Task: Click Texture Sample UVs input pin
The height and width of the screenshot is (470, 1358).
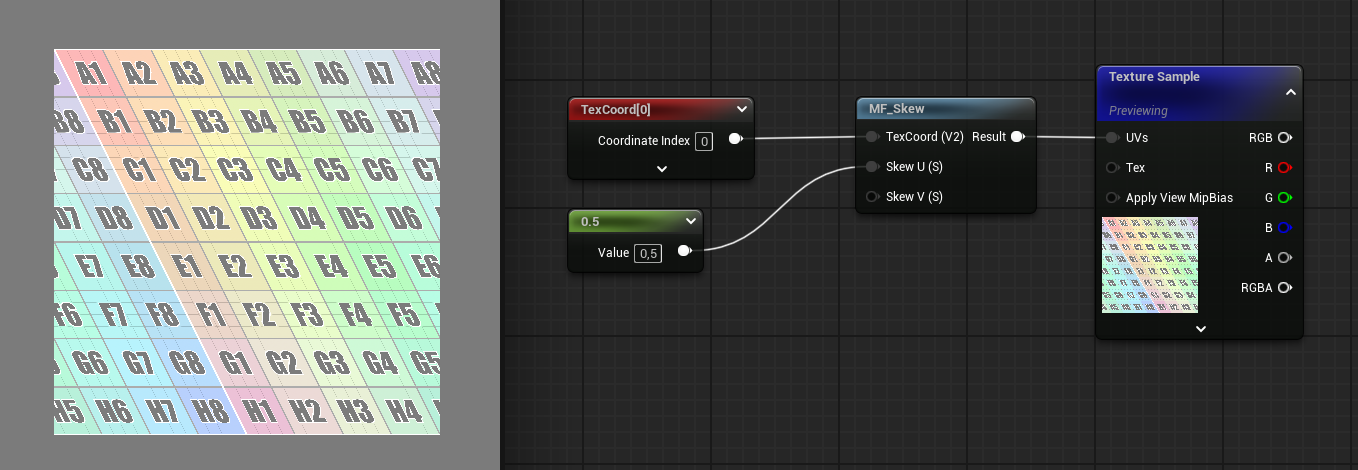Action: tap(1111, 138)
